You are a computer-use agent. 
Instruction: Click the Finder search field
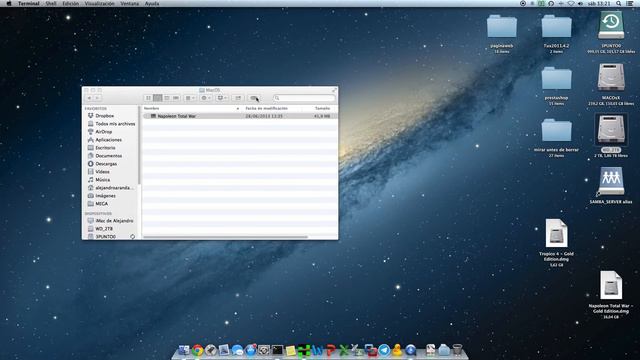[304, 98]
